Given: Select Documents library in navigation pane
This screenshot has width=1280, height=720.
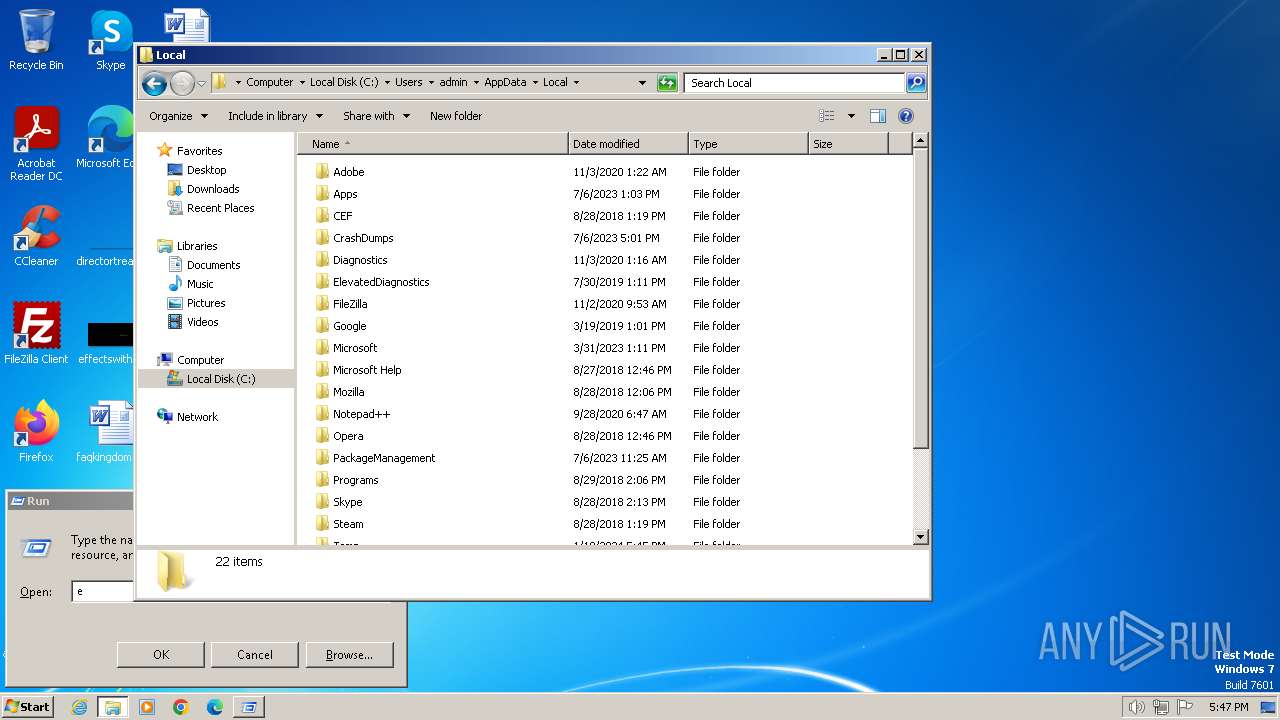Looking at the screenshot, I should click(x=213, y=265).
